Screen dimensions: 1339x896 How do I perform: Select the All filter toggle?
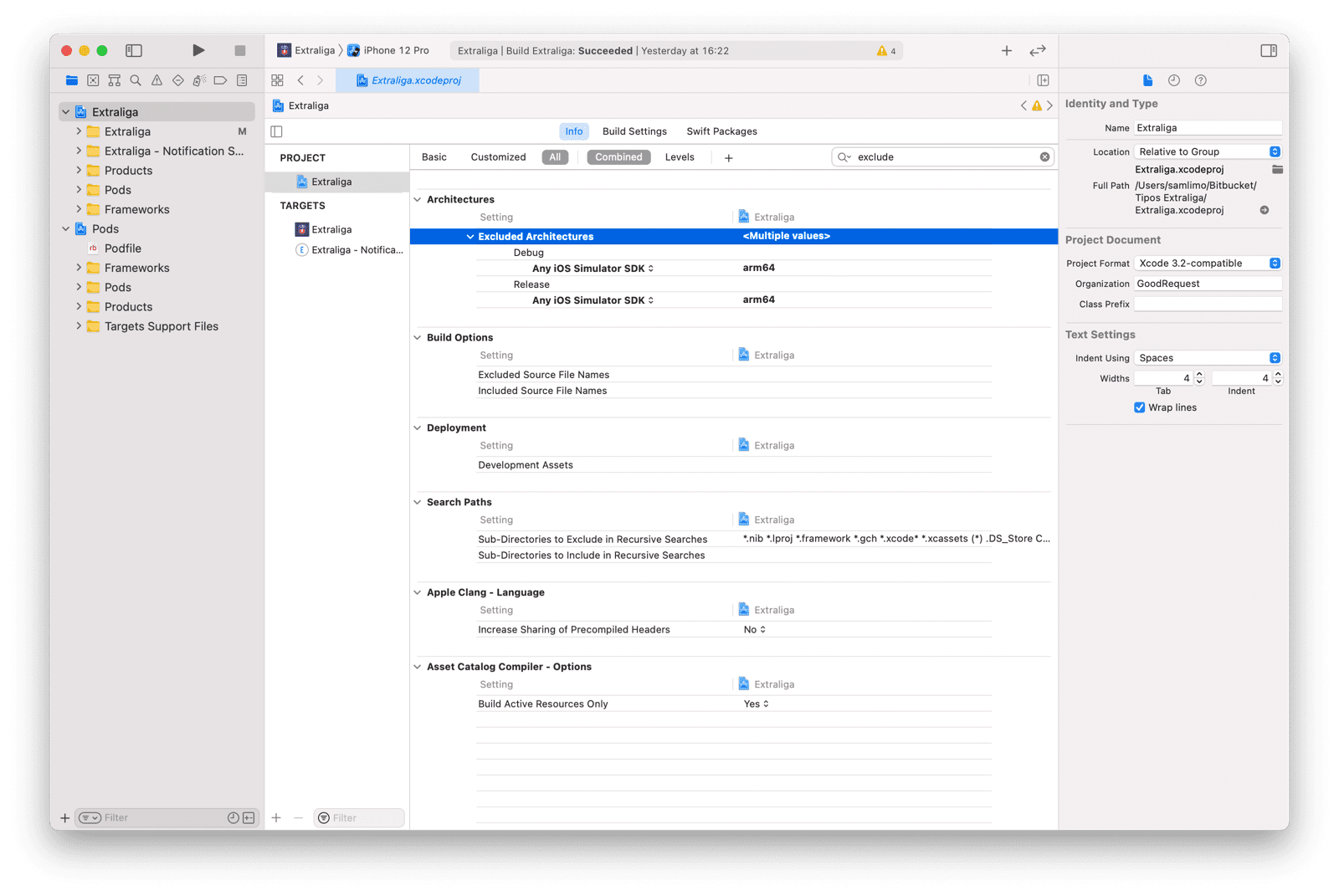[x=555, y=157]
